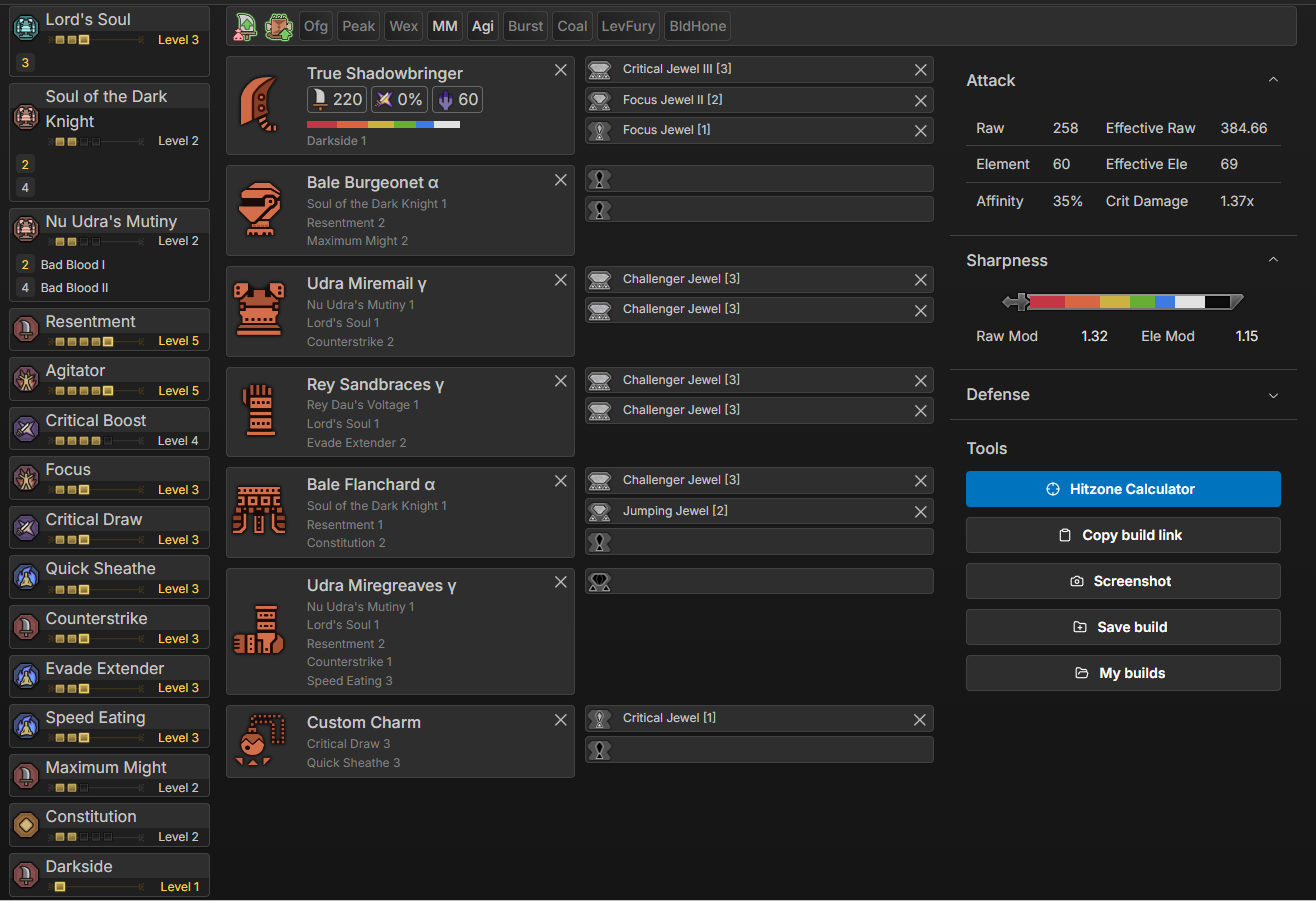Open the armor defense buffs icon
The width and height of the screenshot is (1316, 901).
coord(279,26)
